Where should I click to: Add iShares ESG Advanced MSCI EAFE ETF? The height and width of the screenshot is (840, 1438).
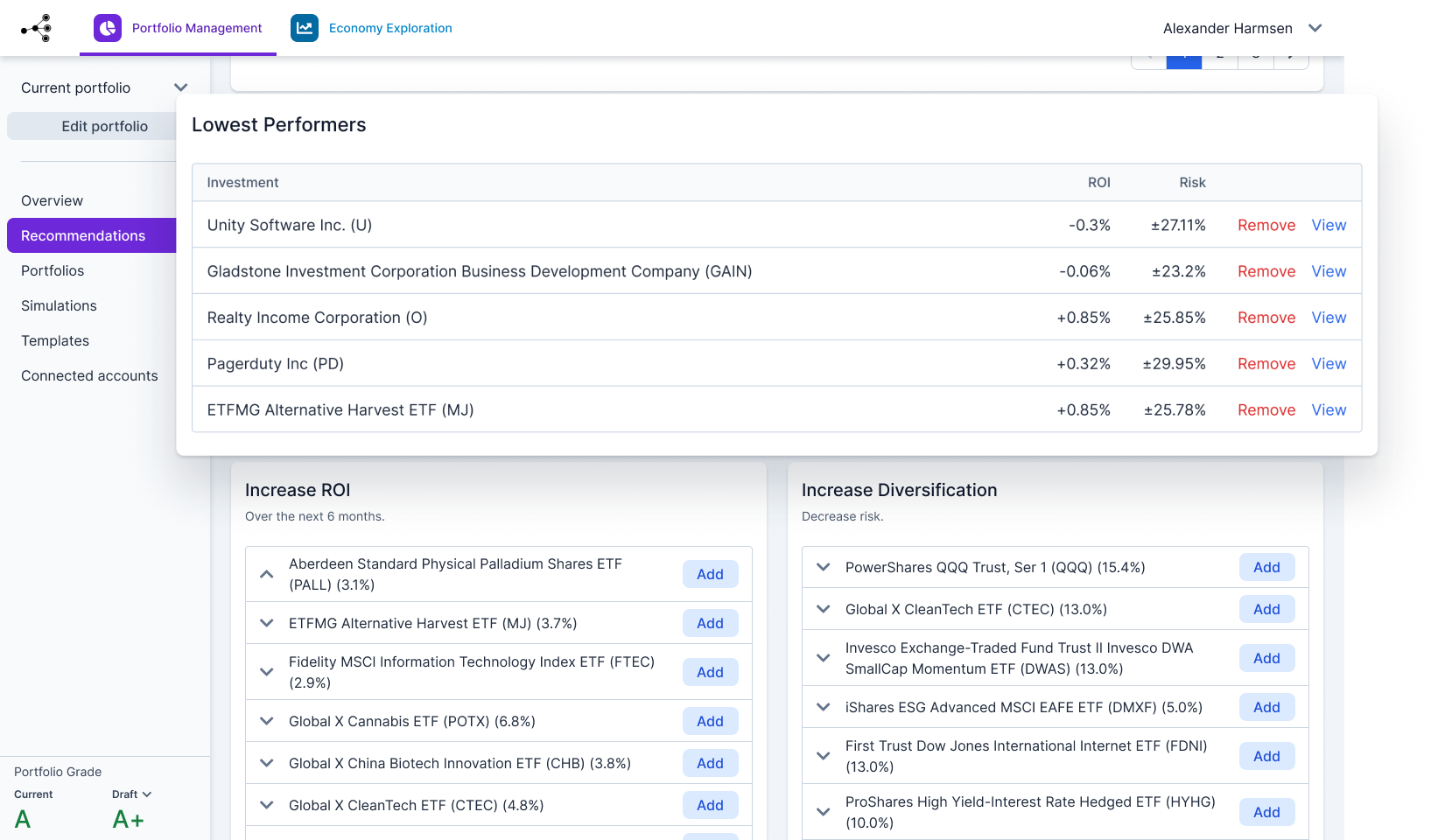[x=1266, y=707]
